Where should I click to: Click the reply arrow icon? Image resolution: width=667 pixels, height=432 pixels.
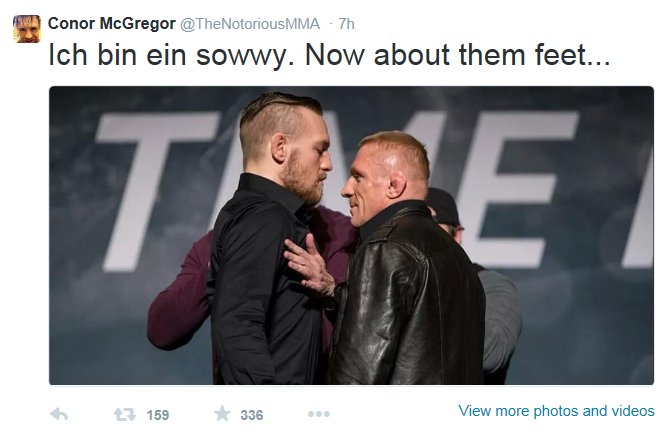click(59, 414)
